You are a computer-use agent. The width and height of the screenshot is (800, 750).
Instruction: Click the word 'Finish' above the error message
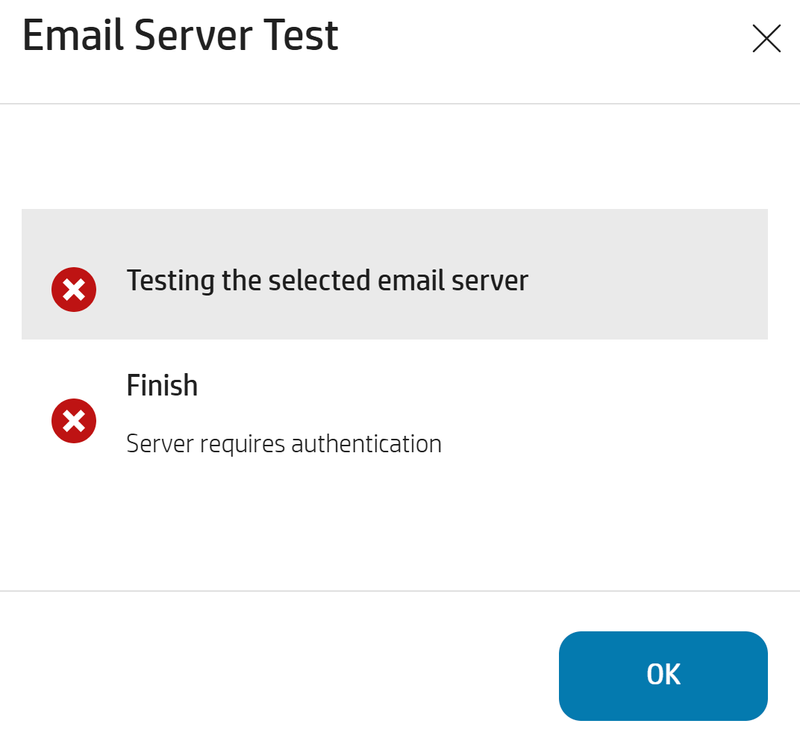[162, 385]
